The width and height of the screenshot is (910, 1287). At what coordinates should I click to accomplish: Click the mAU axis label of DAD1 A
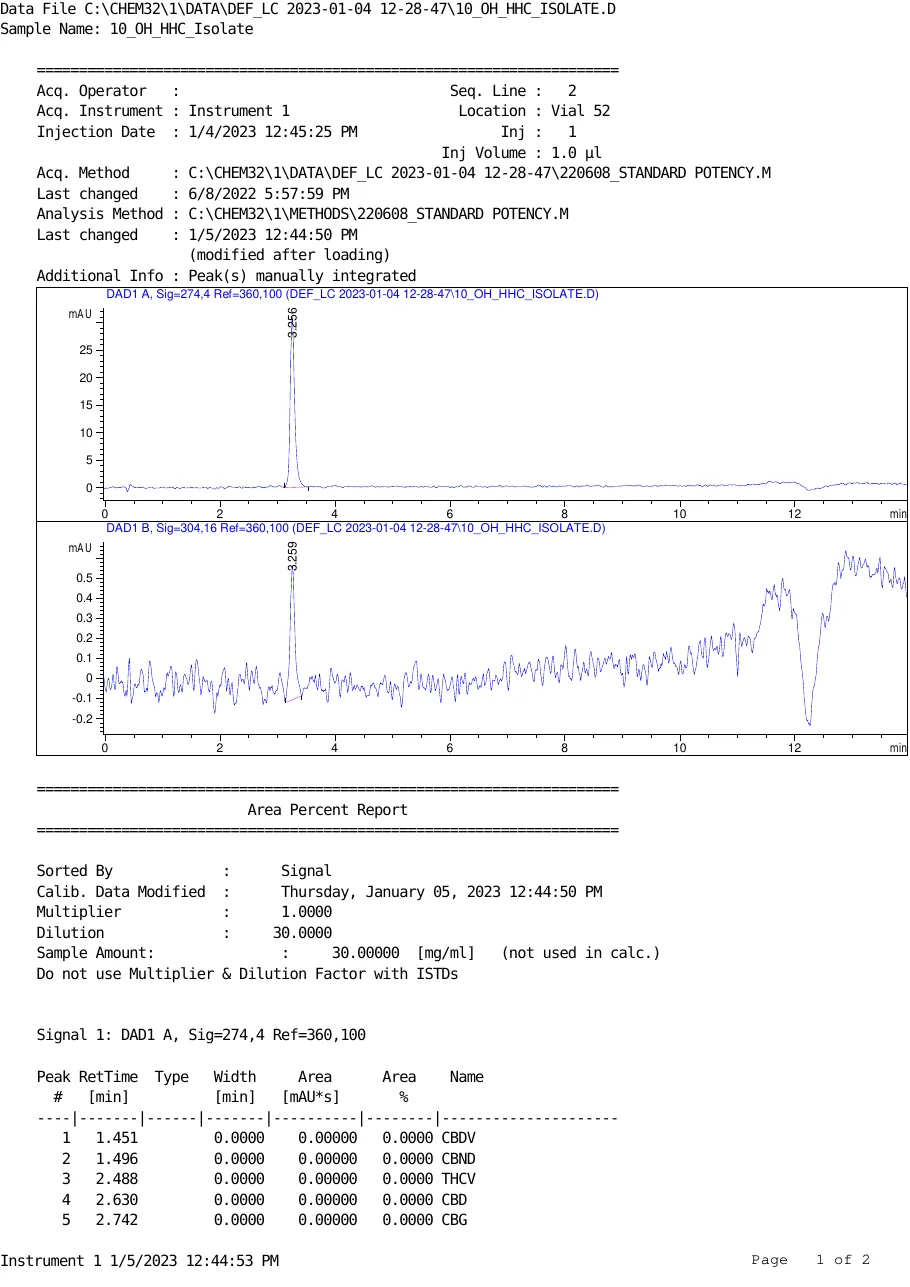coord(80,314)
